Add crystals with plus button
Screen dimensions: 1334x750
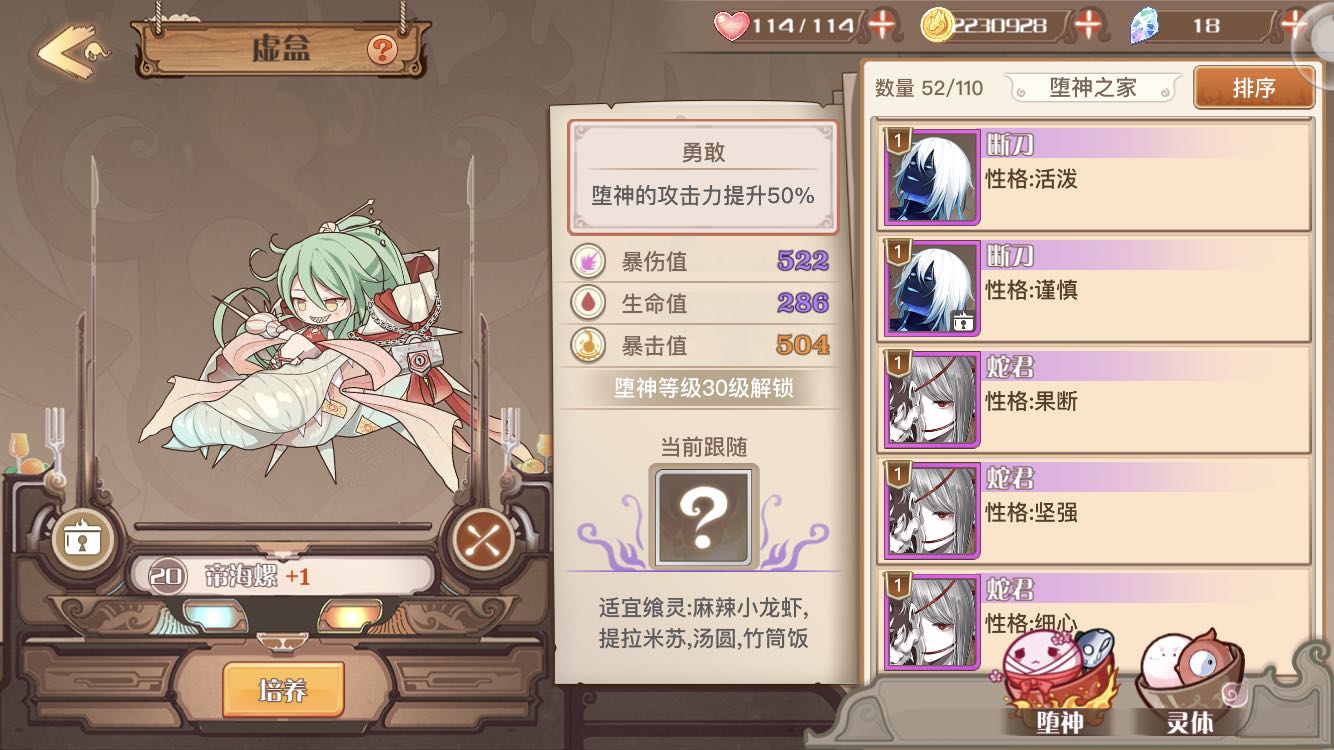(1294, 25)
